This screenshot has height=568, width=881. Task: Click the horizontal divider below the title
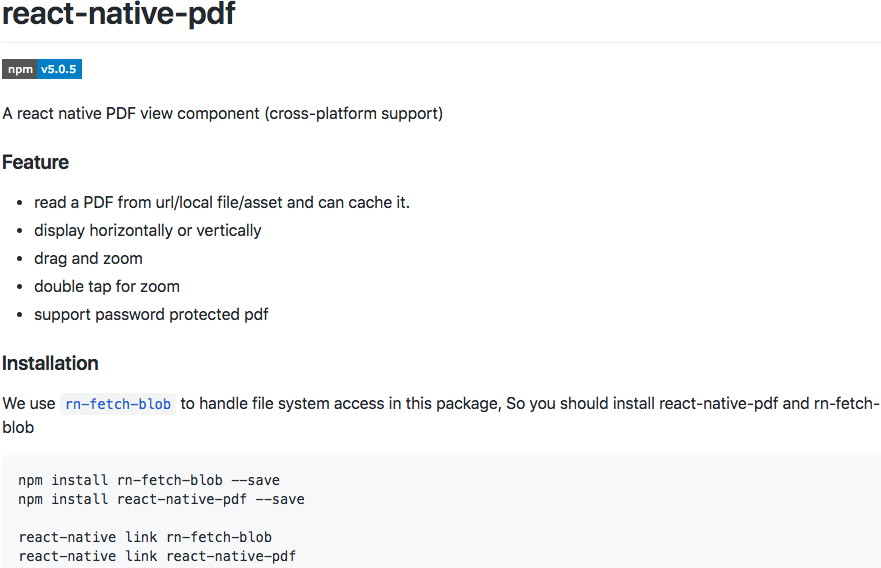pos(442,42)
